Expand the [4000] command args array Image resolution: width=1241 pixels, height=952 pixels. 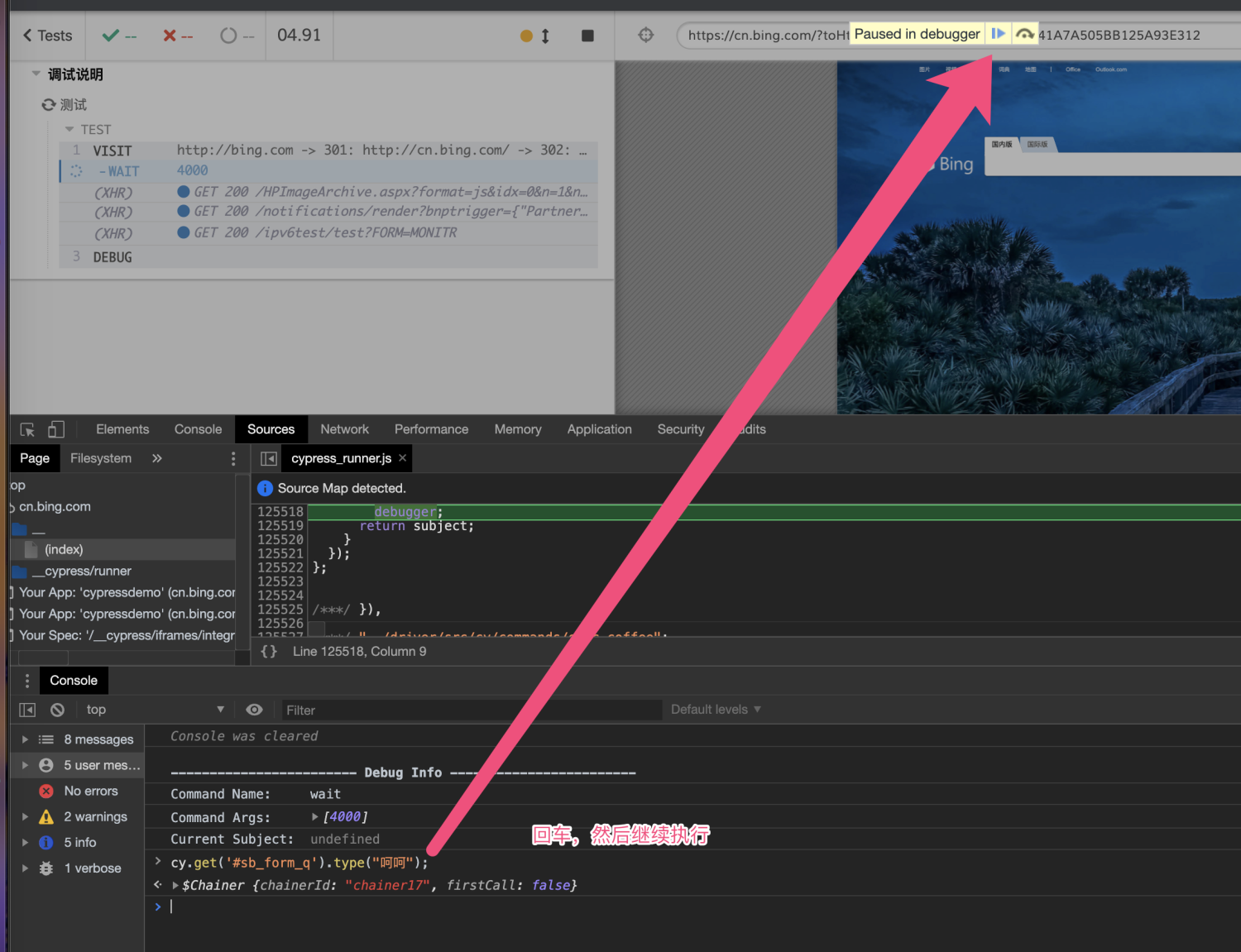[x=314, y=817]
